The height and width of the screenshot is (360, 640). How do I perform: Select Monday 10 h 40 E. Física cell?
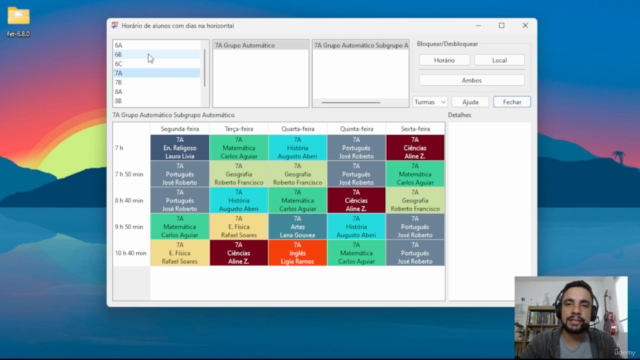[x=180, y=253]
